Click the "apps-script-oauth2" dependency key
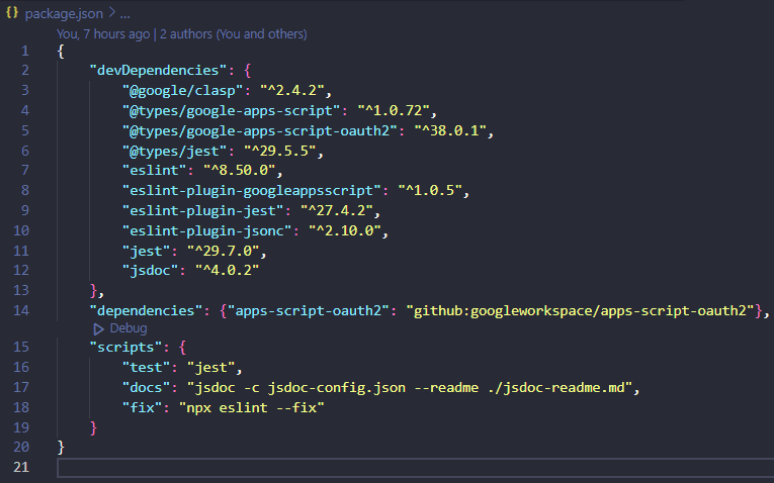774x483 pixels. coord(308,311)
